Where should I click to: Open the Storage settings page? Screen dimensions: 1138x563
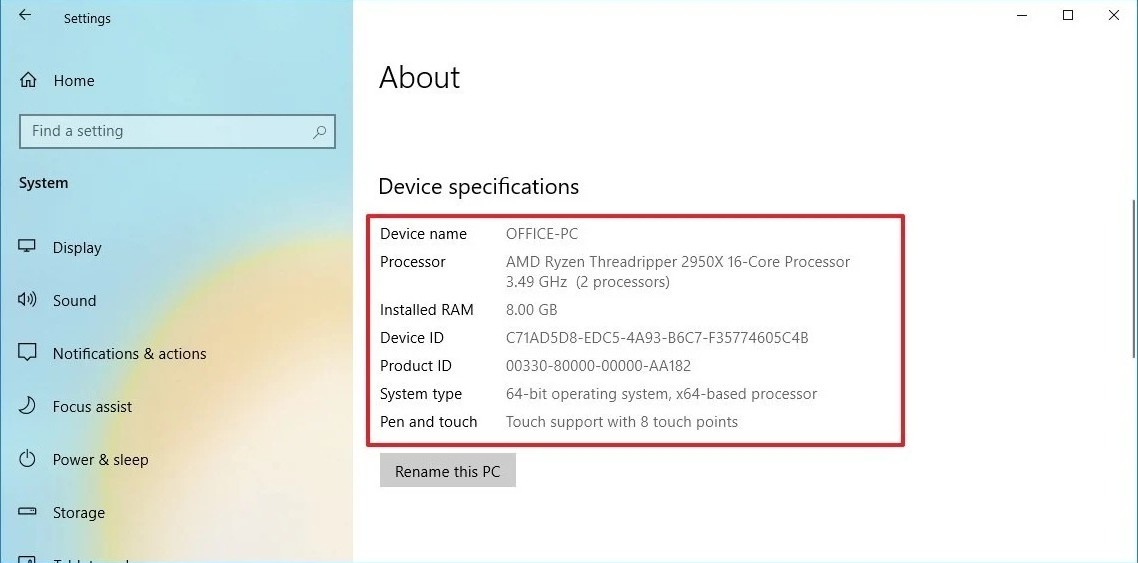pos(78,513)
